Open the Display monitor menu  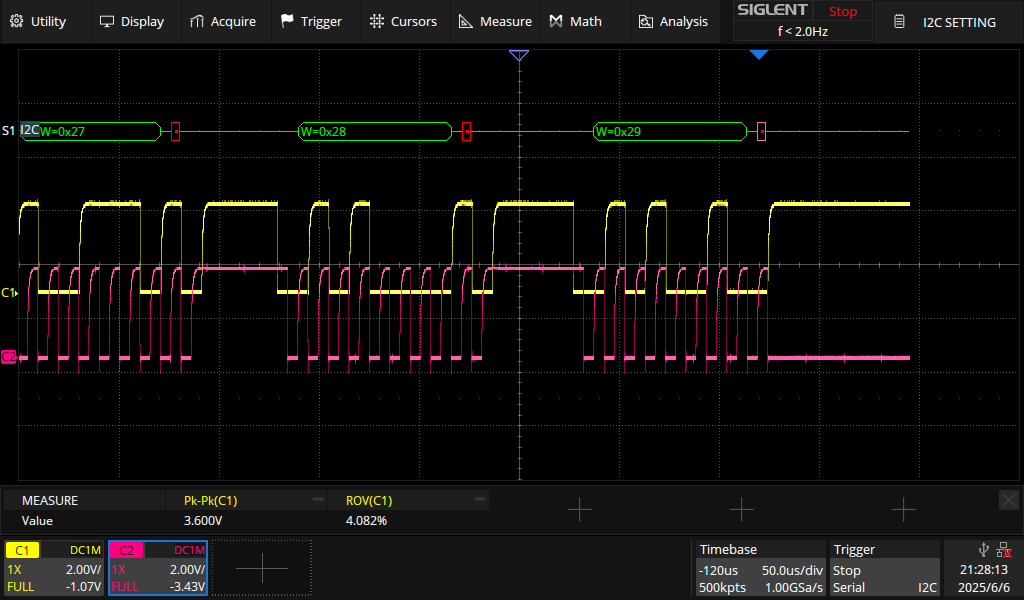coord(131,22)
